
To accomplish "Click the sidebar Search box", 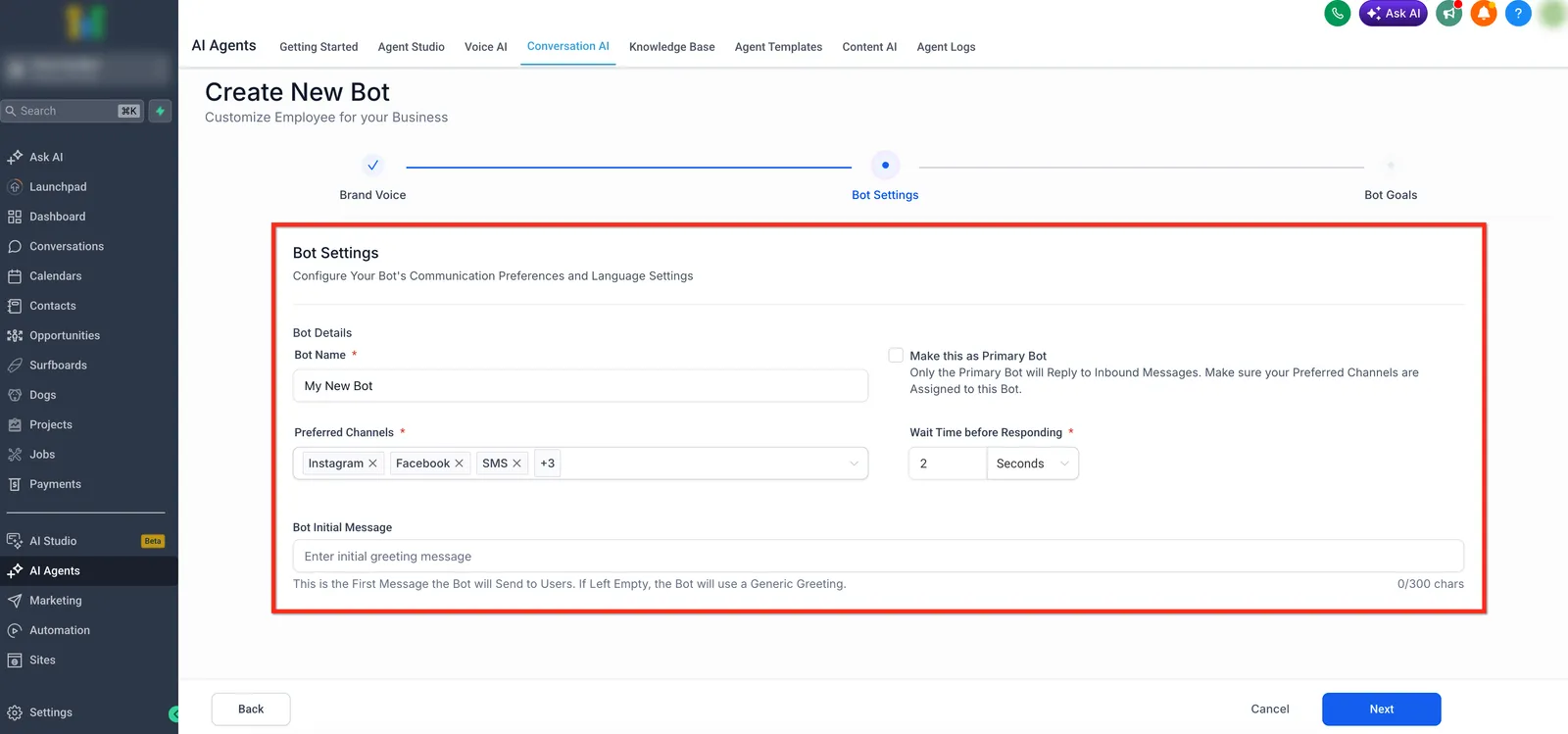I will [73, 111].
